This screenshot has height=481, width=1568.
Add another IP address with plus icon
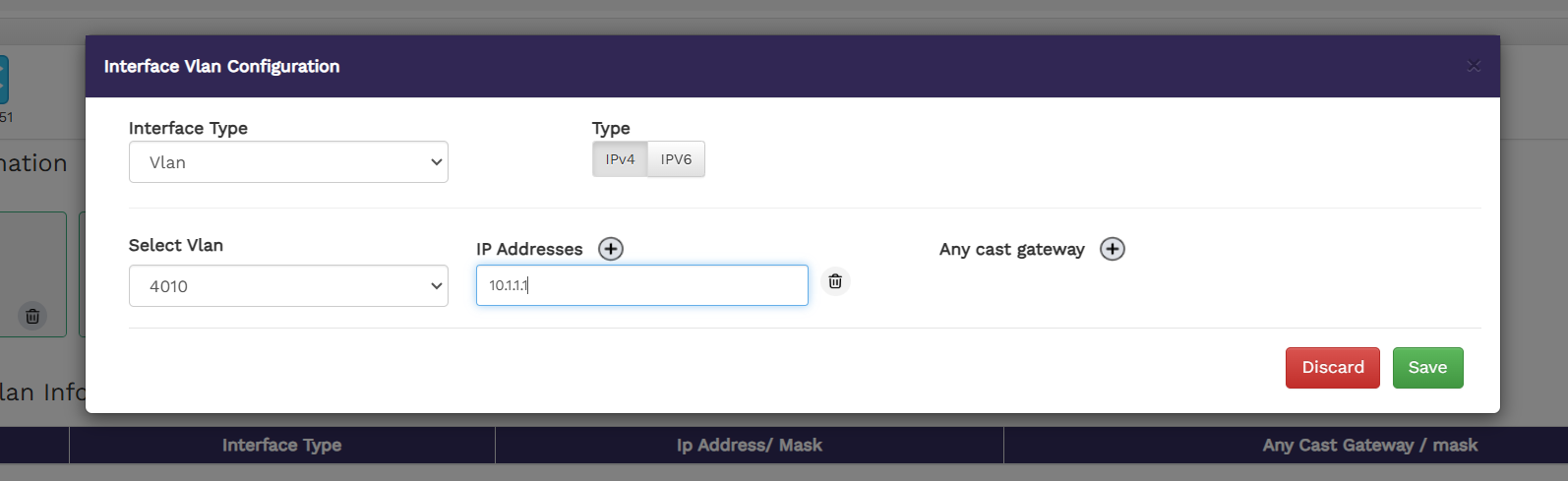[611, 249]
